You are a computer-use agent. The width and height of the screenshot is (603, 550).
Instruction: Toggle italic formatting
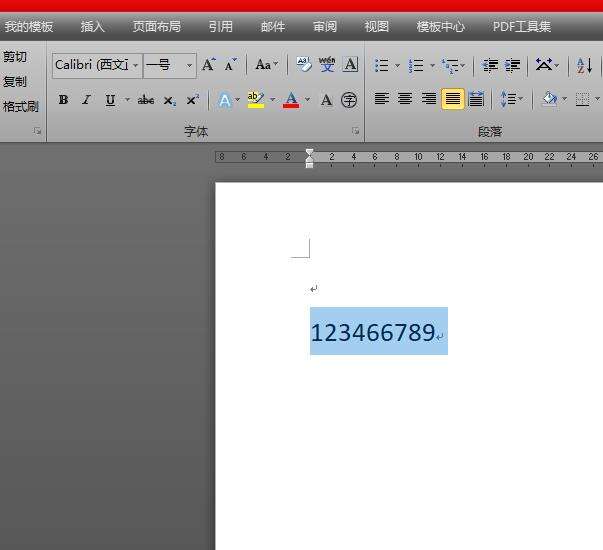tap(86, 100)
